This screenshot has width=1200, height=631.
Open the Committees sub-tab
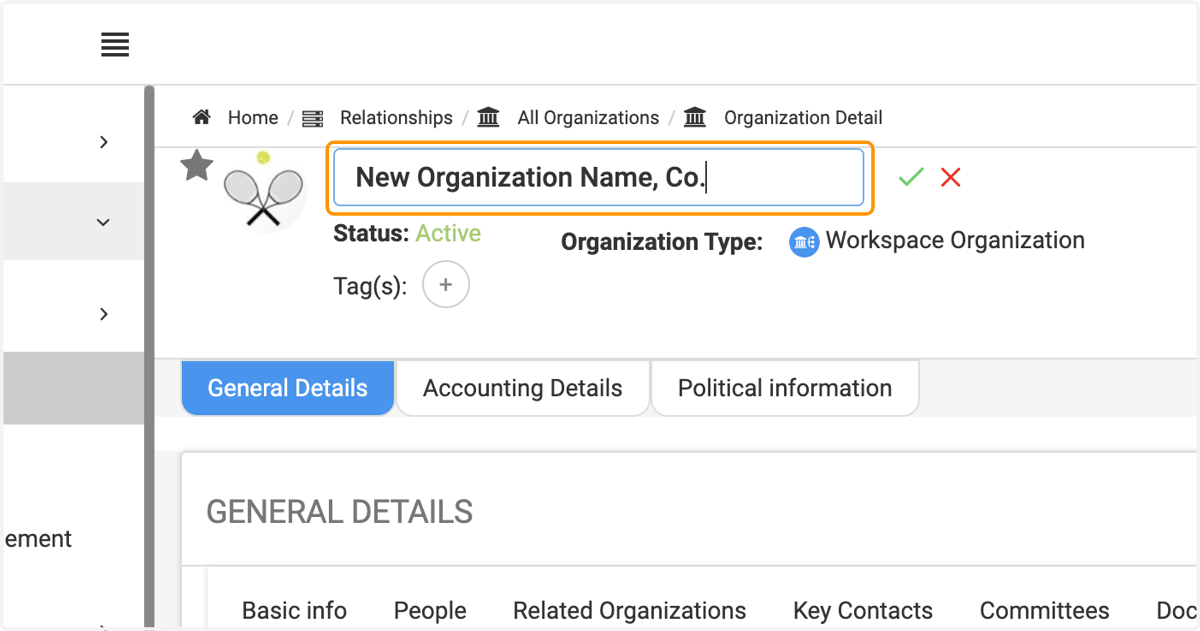point(1045,611)
